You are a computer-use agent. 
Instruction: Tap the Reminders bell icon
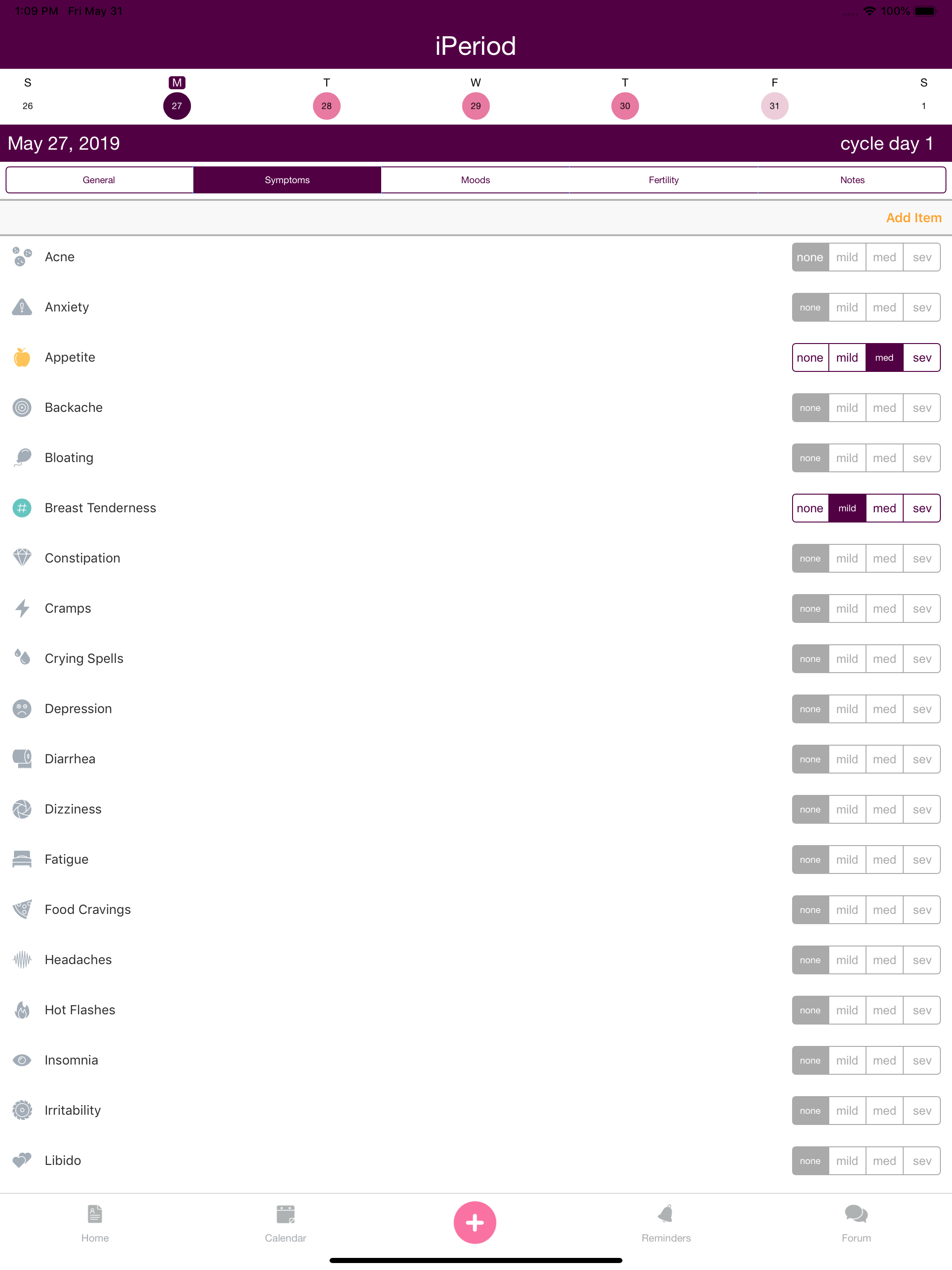(x=666, y=1214)
